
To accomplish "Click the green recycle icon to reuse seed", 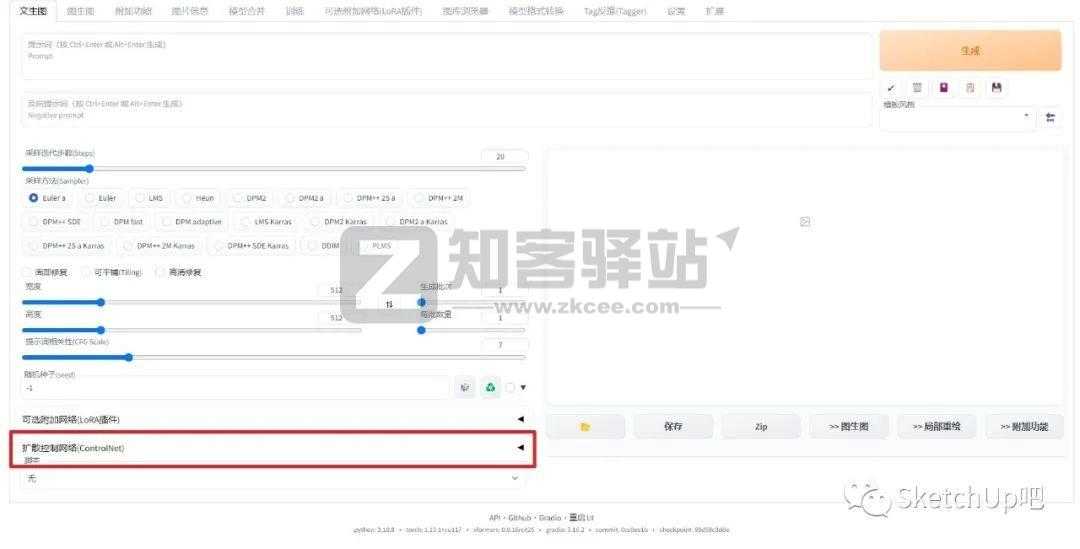I will click(490, 387).
